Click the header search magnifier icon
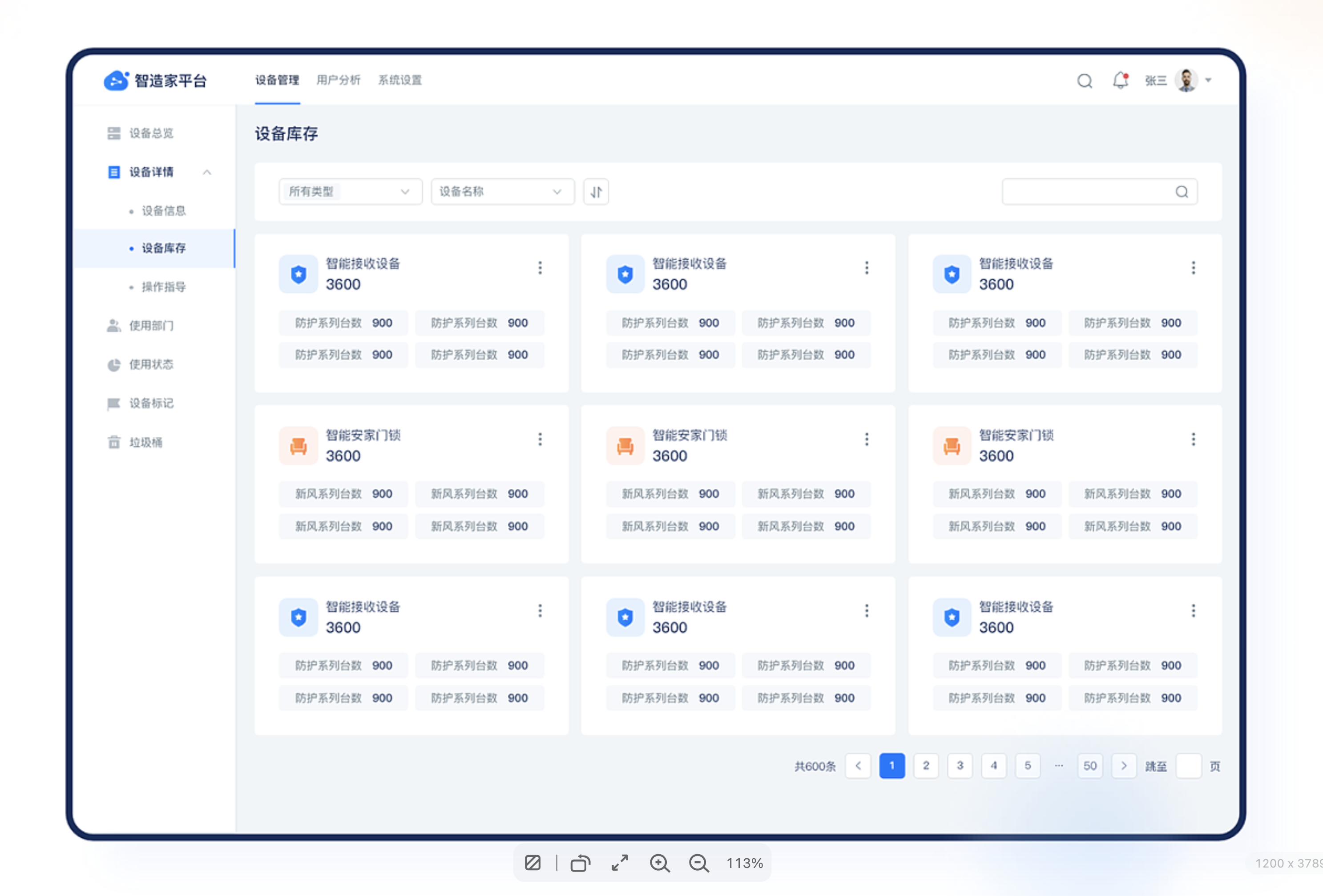The height and width of the screenshot is (896, 1323). tap(1085, 81)
